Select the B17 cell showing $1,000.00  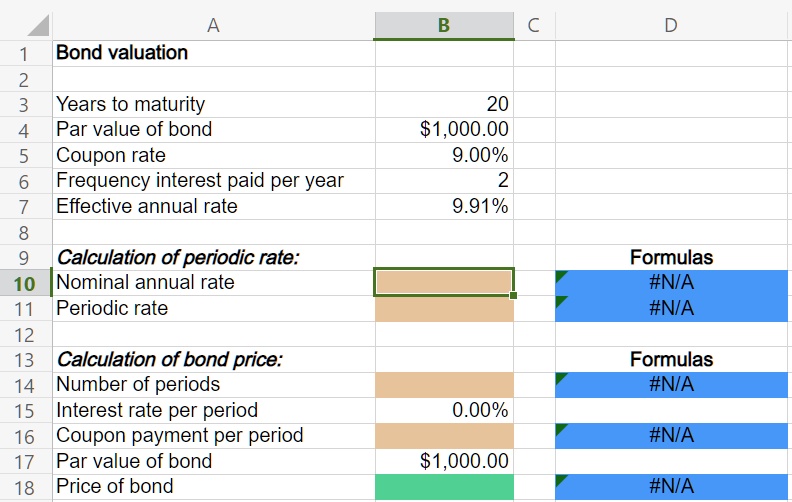tap(444, 462)
